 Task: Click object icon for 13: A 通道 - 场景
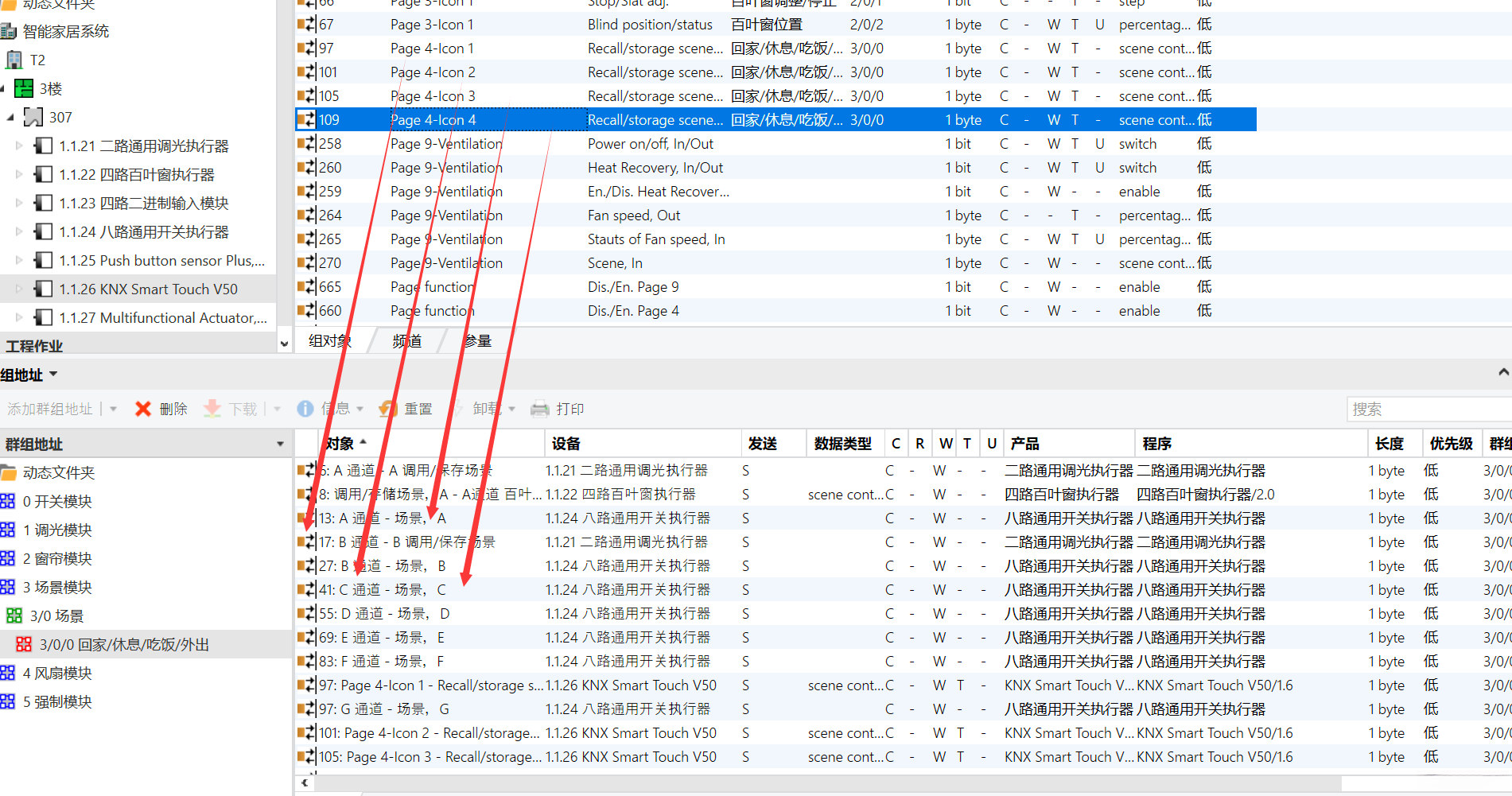coord(306,518)
